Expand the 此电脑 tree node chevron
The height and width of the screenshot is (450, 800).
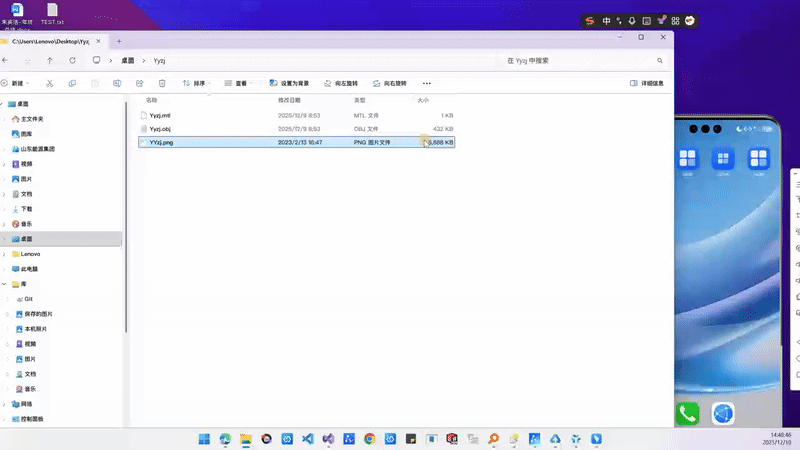[x=5, y=269]
